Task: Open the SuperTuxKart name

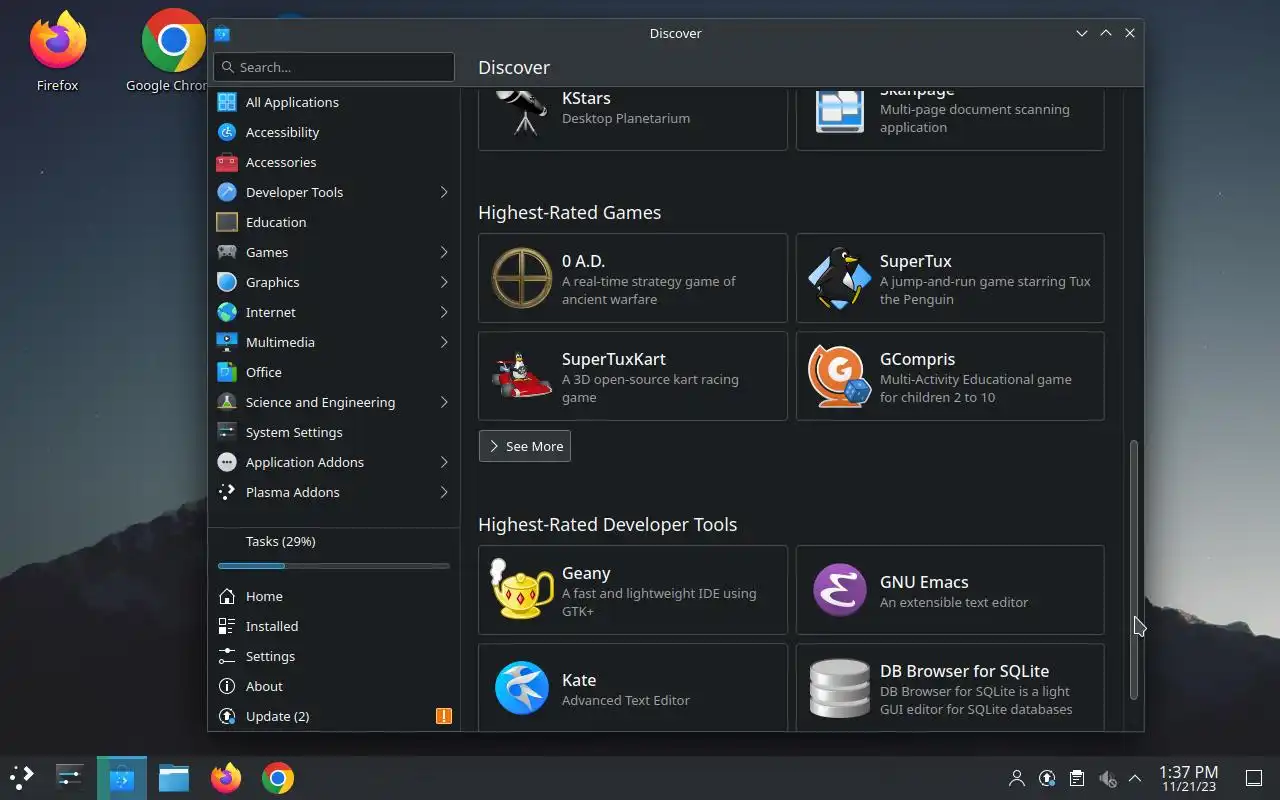Action: pos(614,359)
